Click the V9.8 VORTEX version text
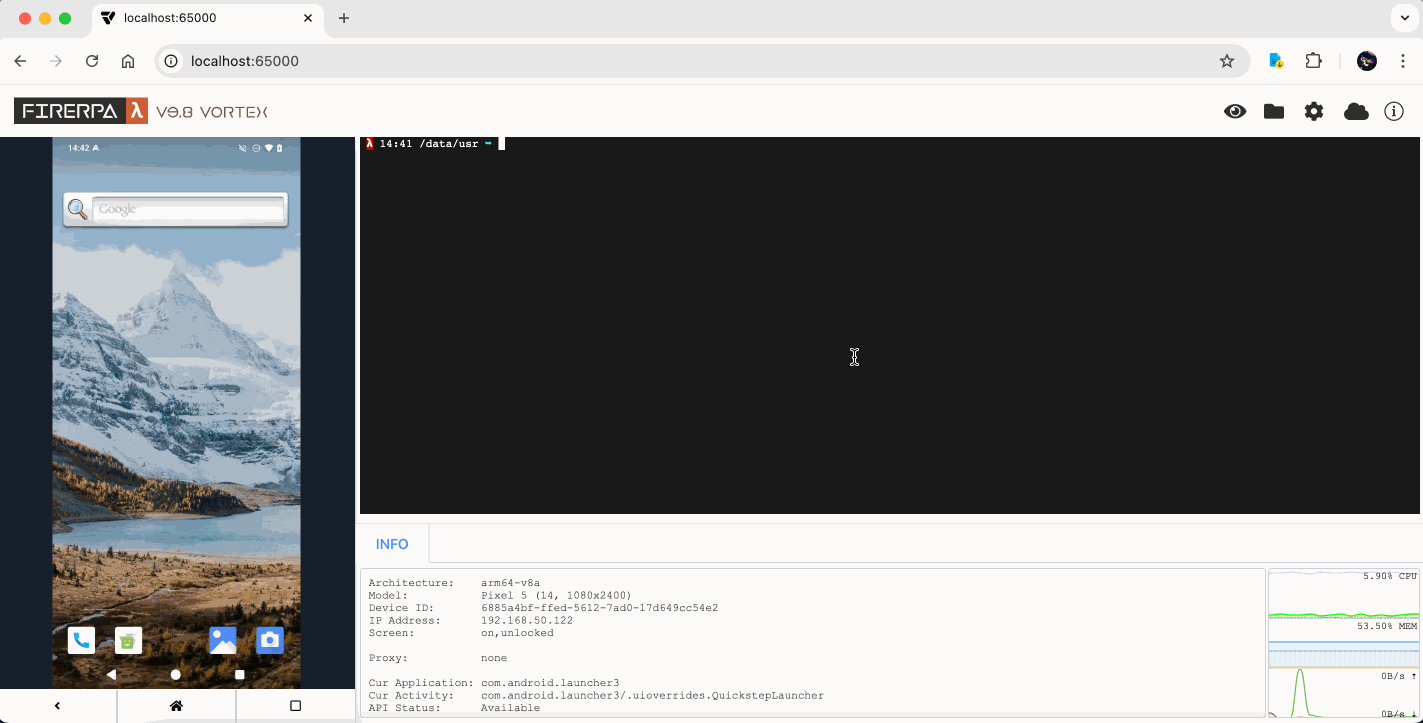Viewport: 1423px width, 723px height. (212, 112)
